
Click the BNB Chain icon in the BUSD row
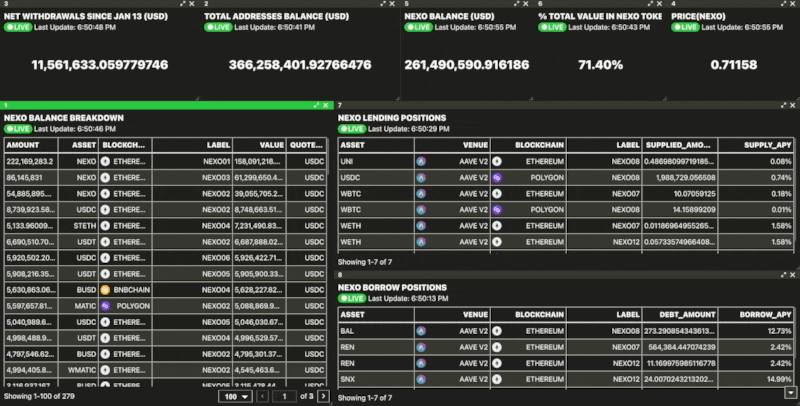[105, 290]
